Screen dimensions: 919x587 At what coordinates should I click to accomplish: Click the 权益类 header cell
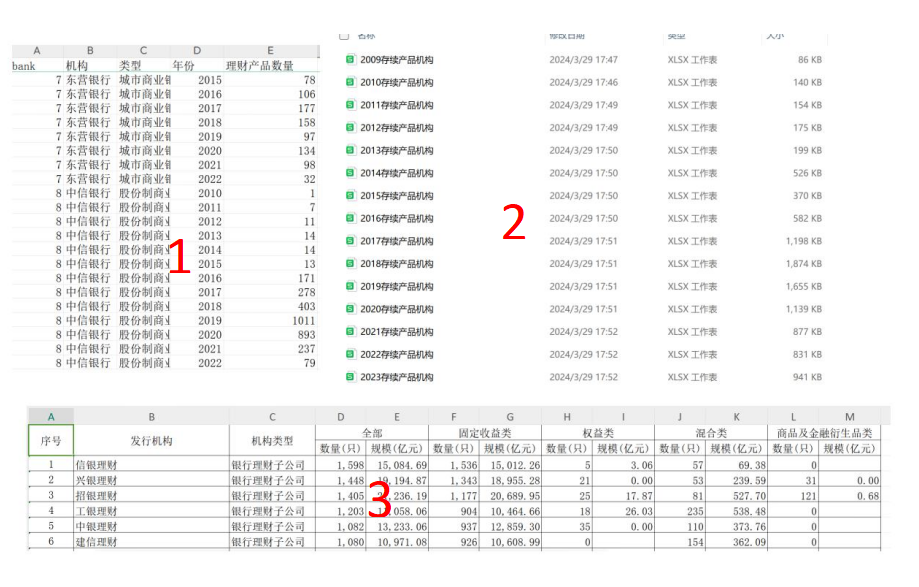pos(598,433)
